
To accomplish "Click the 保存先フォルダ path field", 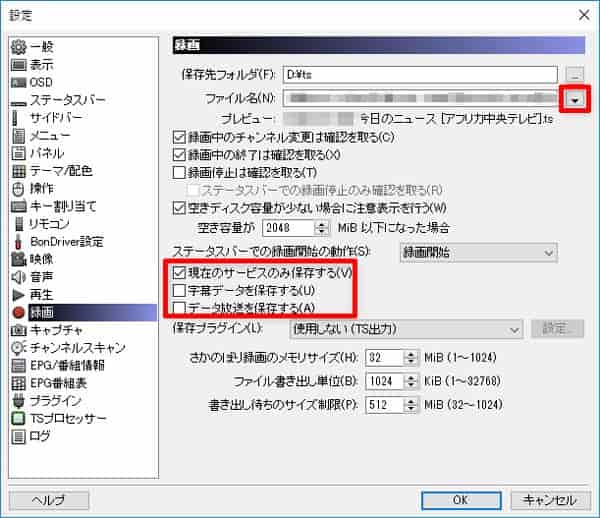I will click(x=420, y=74).
